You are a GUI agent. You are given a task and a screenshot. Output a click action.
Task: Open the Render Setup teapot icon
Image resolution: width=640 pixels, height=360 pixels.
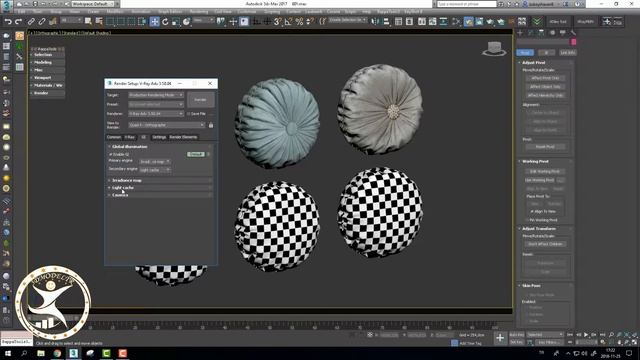click(x=469, y=22)
